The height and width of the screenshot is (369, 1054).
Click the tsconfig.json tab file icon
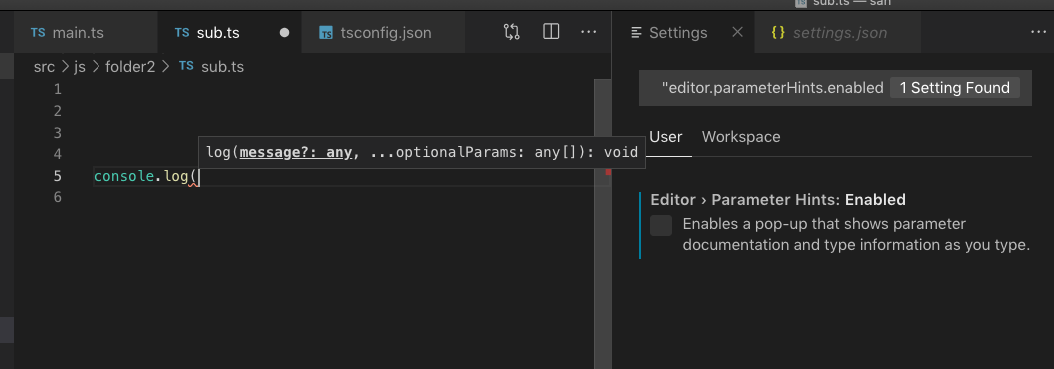pyautogui.click(x=325, y=32)
